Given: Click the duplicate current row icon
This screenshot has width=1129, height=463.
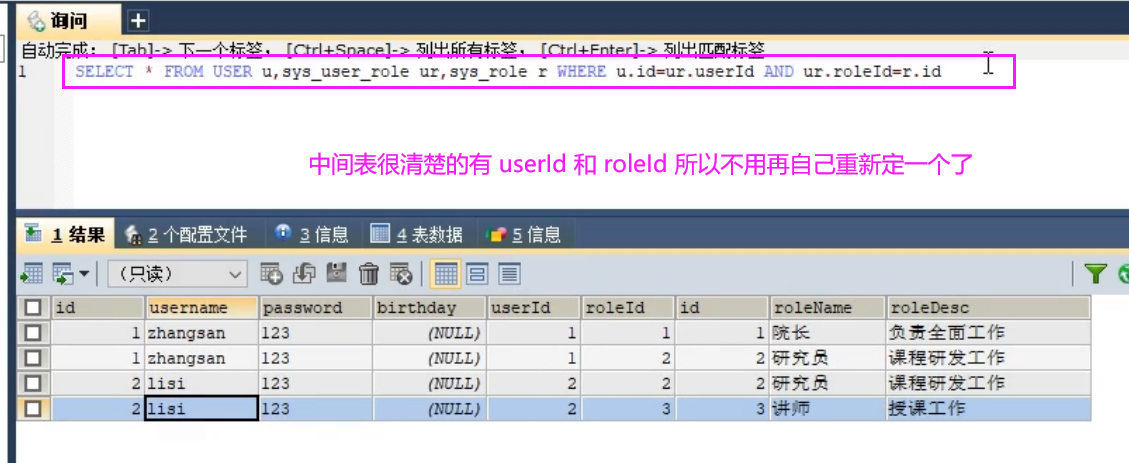Looking at the screenshot, I should 305,274.
